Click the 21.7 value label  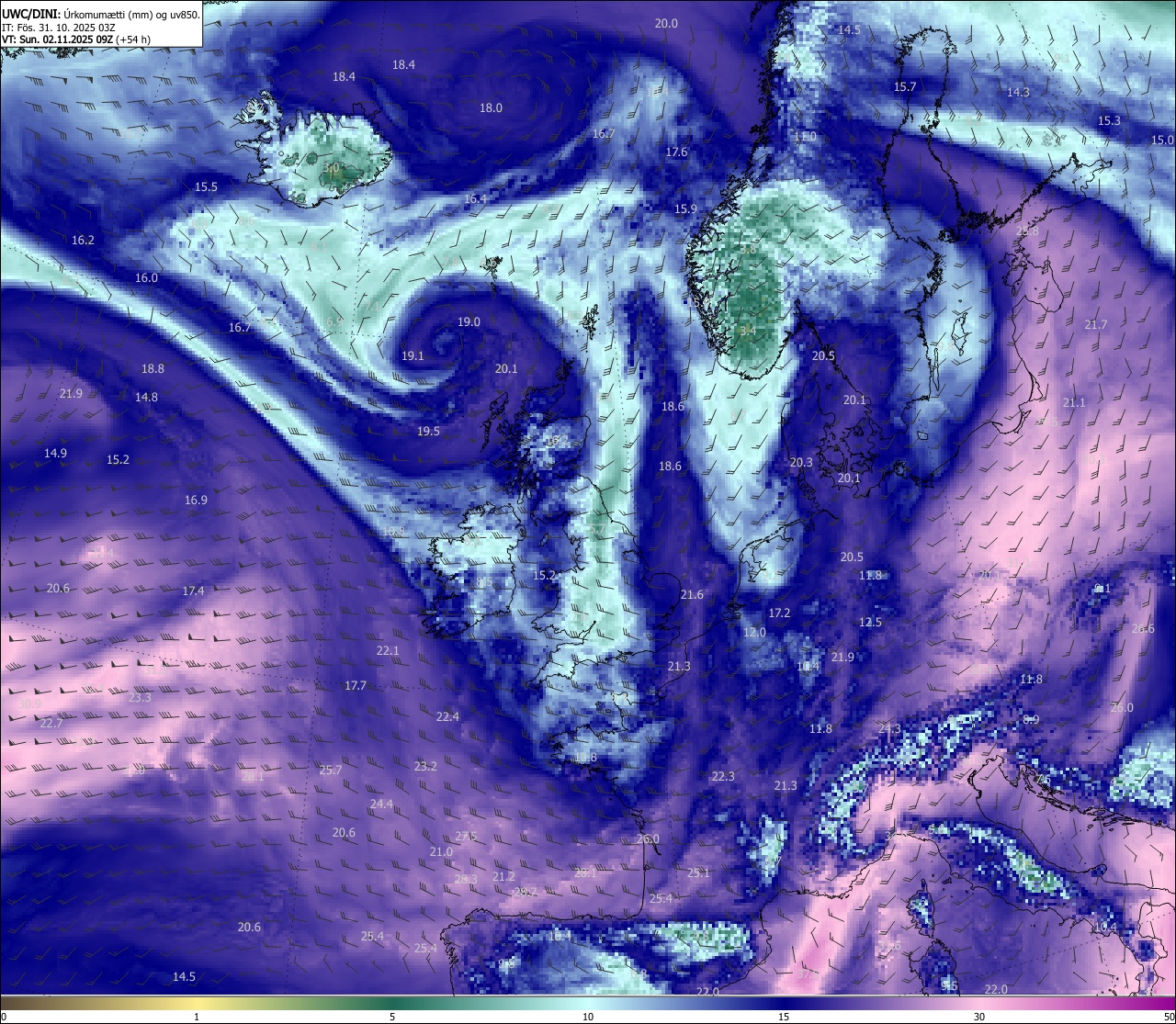tap(1095, 324)
